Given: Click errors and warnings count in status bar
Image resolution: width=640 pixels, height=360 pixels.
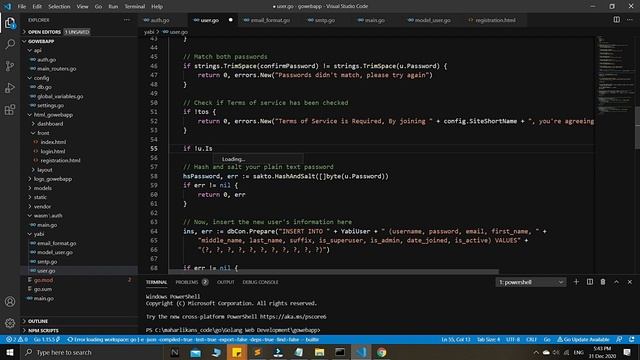Looking at the screenshot, I should [x=17, y=339].
